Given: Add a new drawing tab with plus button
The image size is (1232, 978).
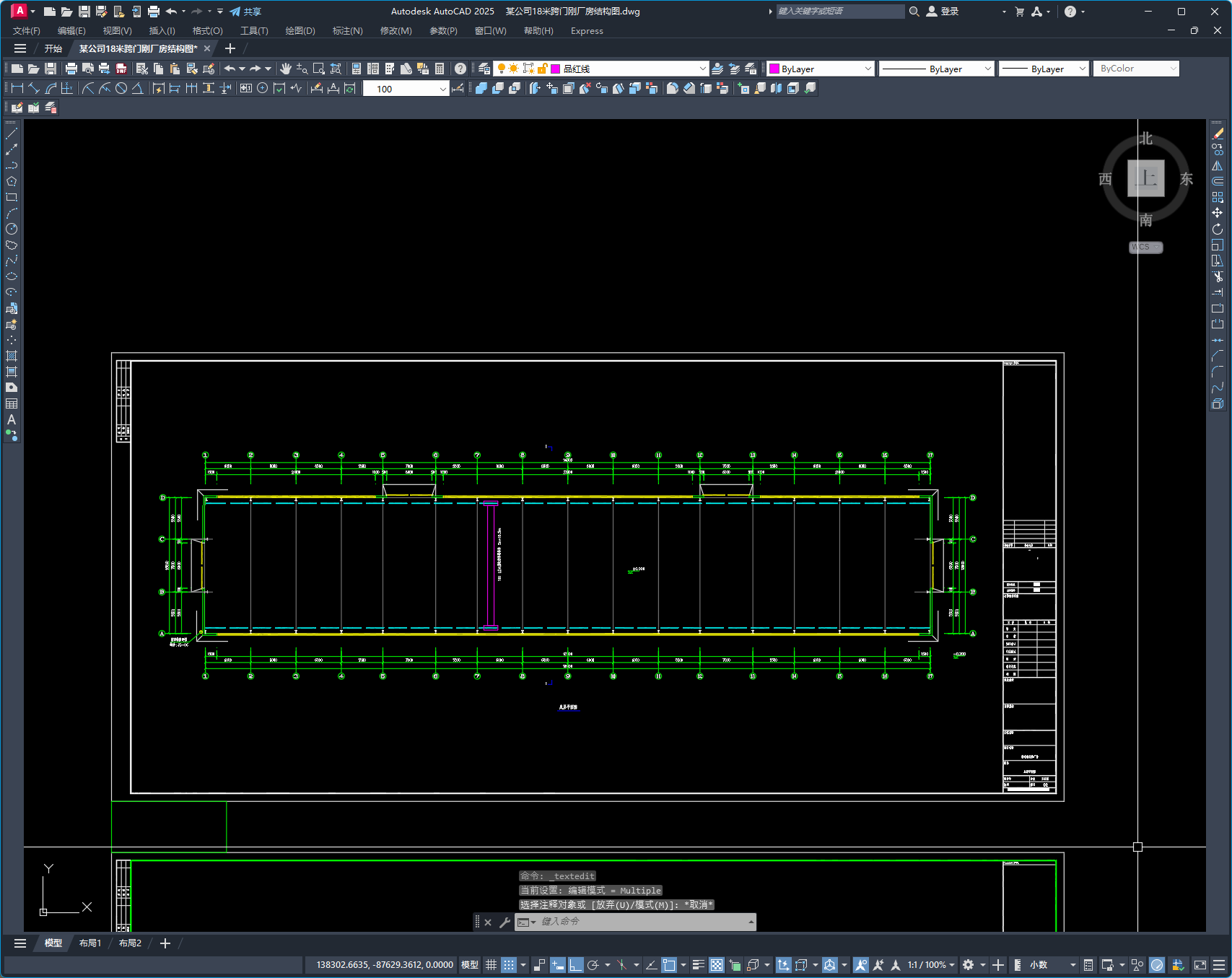Looking at the screenshot, I should coord(230,48).
